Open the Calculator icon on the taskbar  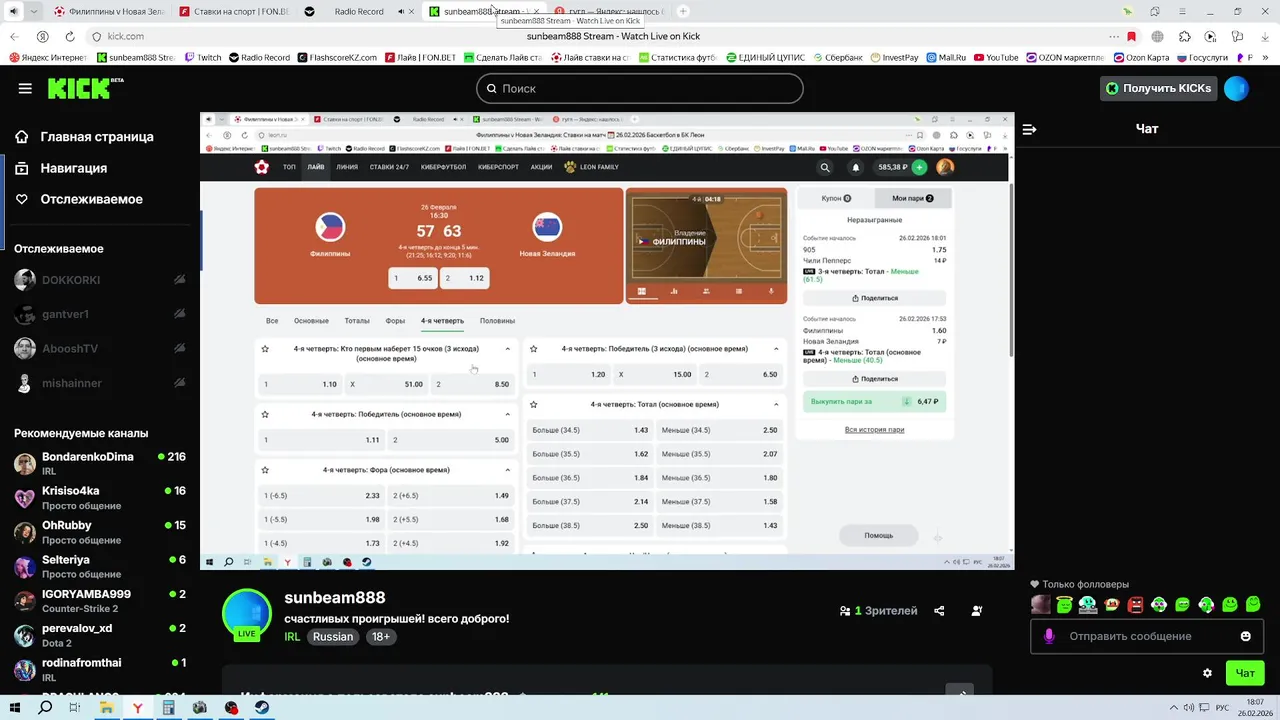[x=168, y=707]
